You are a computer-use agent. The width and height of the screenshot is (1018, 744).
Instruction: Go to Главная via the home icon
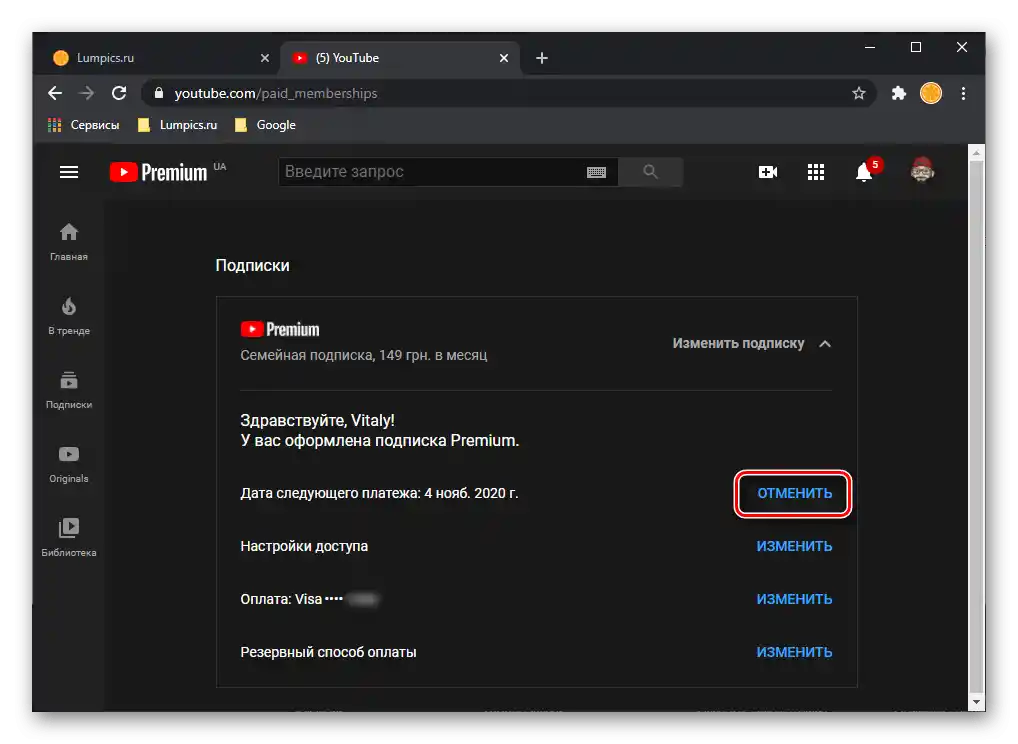coord(68,238)
